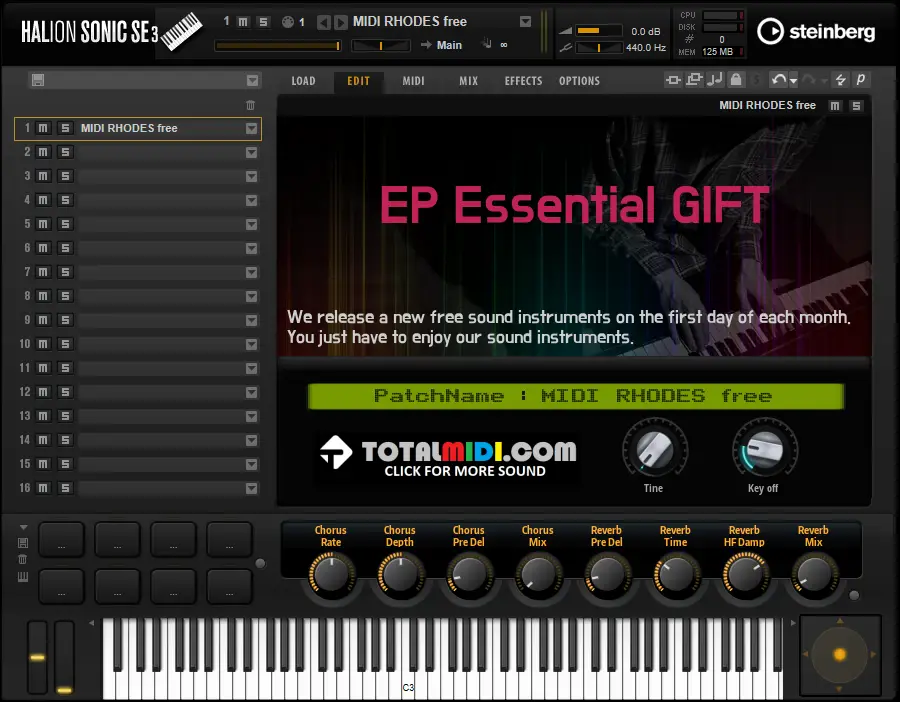The height and width of the screenshot is (702, 900).
Task: Open slot 7 program load dropdown
Action: pyautogui.click(x=251, y=273)
